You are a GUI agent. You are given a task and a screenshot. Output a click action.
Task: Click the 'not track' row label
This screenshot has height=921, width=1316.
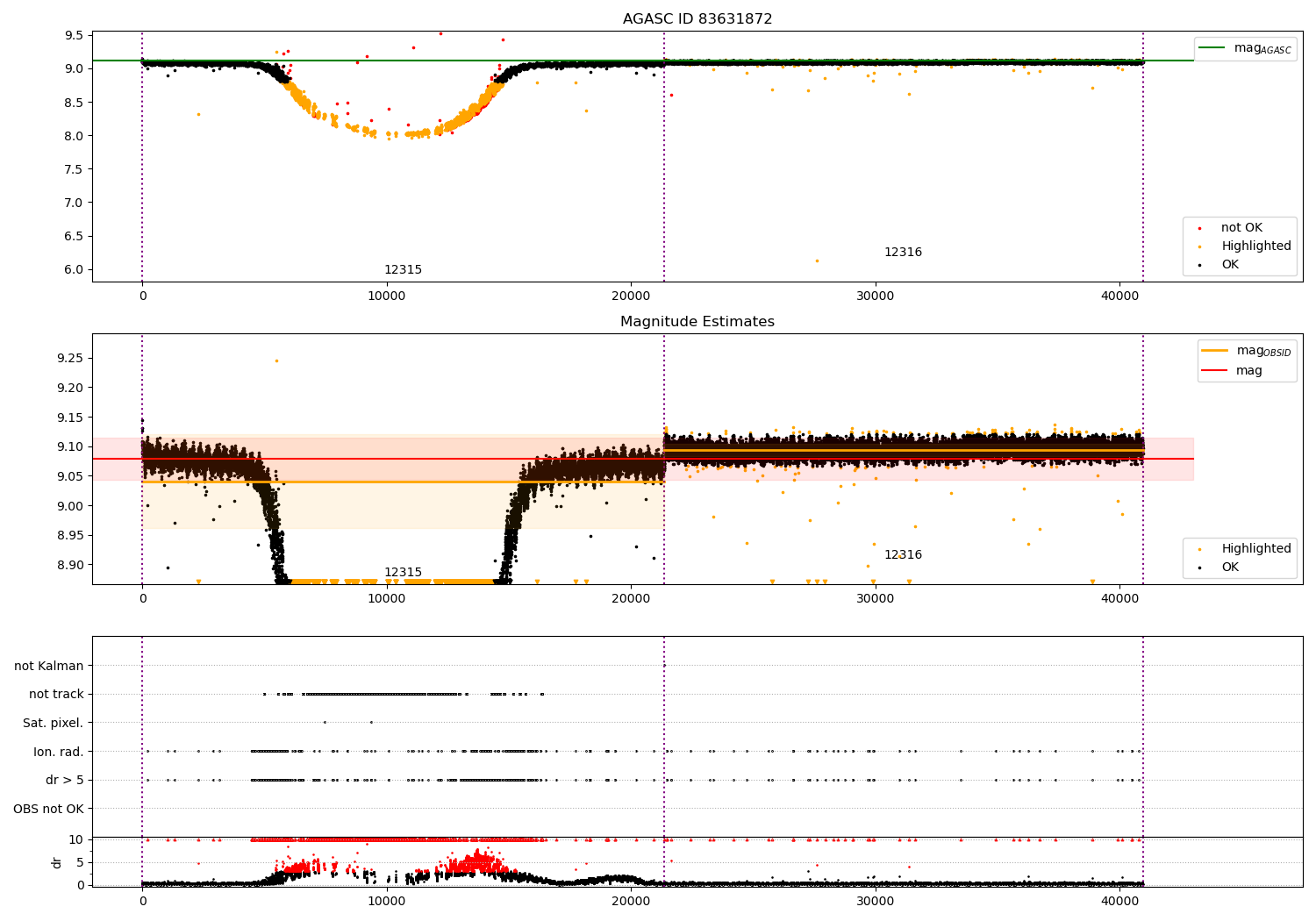coord(56,695)
